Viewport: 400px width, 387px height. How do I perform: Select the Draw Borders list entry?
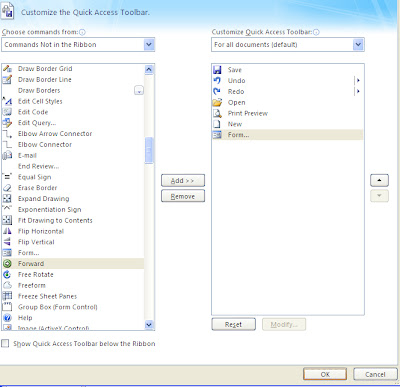73,90
